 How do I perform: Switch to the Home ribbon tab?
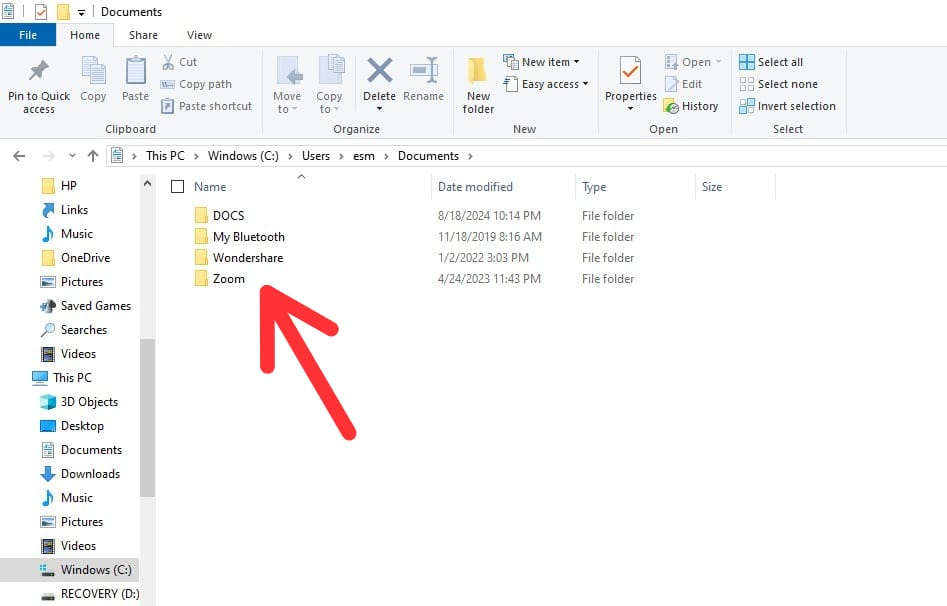[x=85, y=35]
